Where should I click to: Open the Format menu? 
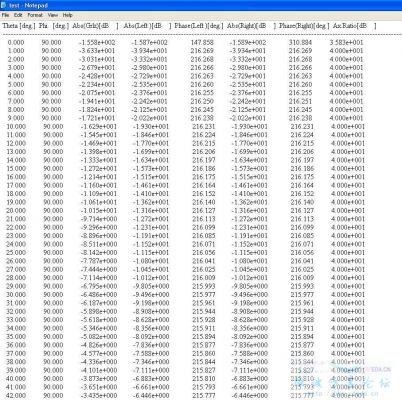click(35, 15)
